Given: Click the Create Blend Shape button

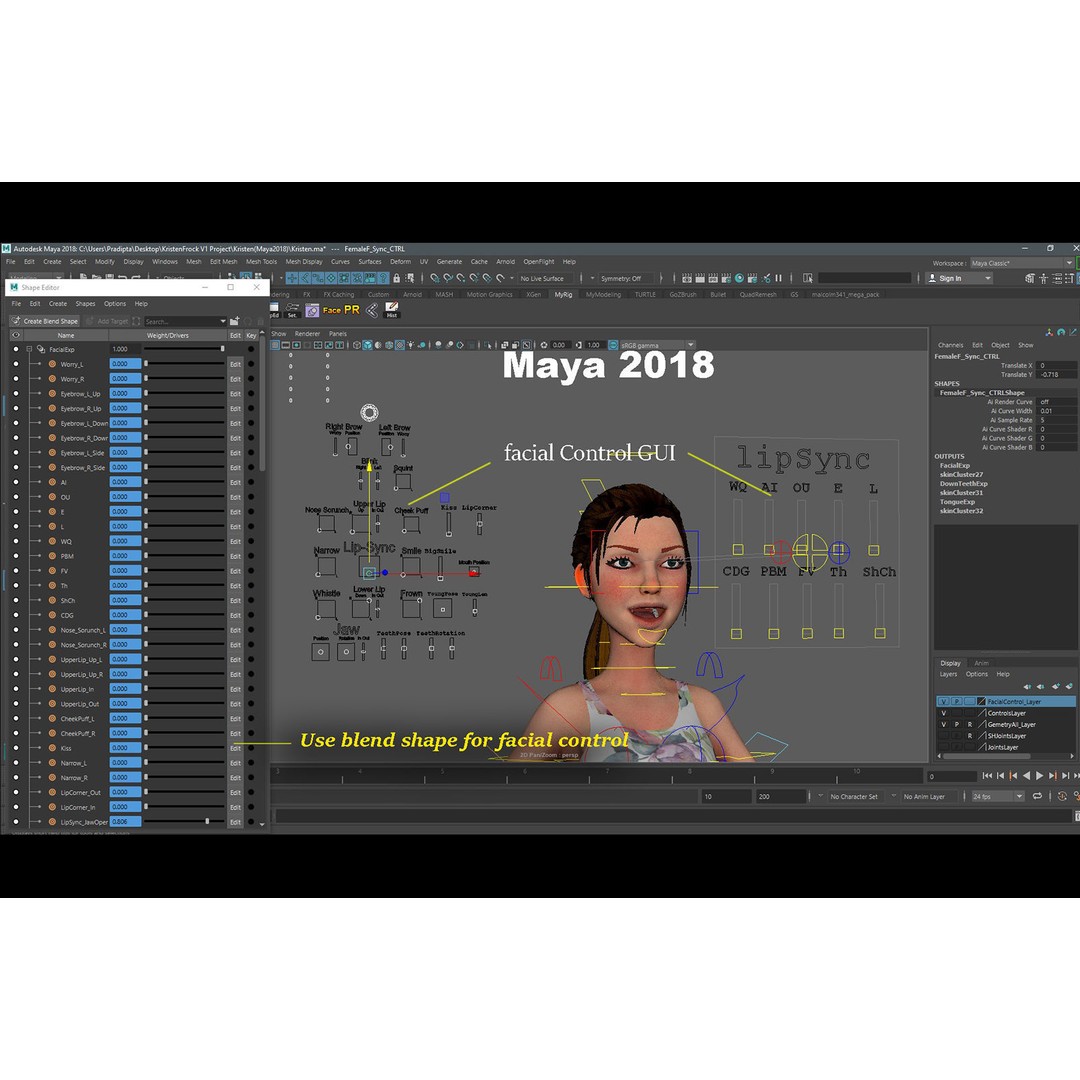Looking at the screenshot, I should [x=45, y=321].
